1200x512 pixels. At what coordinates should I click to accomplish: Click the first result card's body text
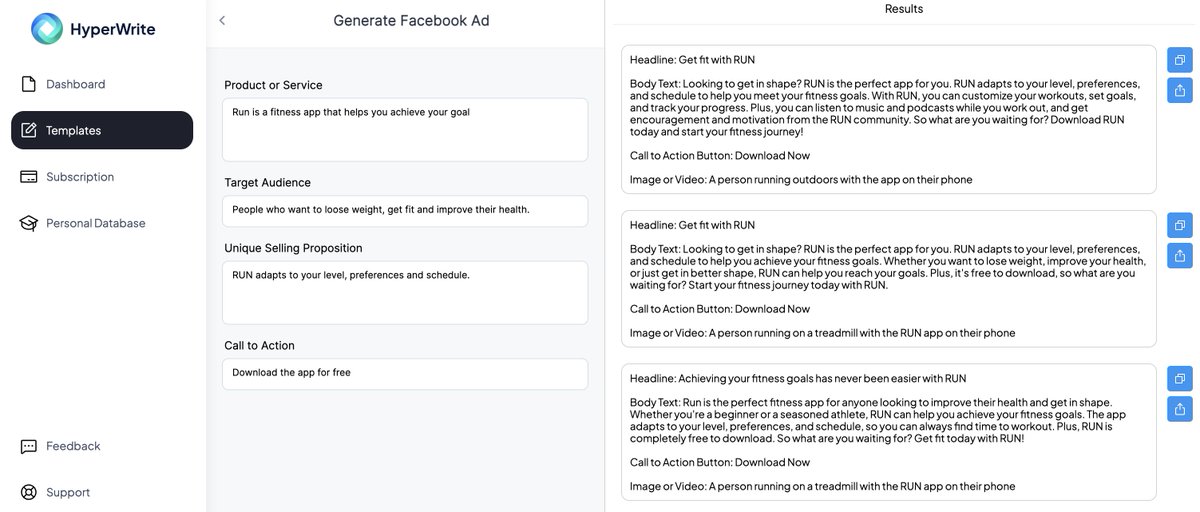pyautogui.click(x=885, y=108)
